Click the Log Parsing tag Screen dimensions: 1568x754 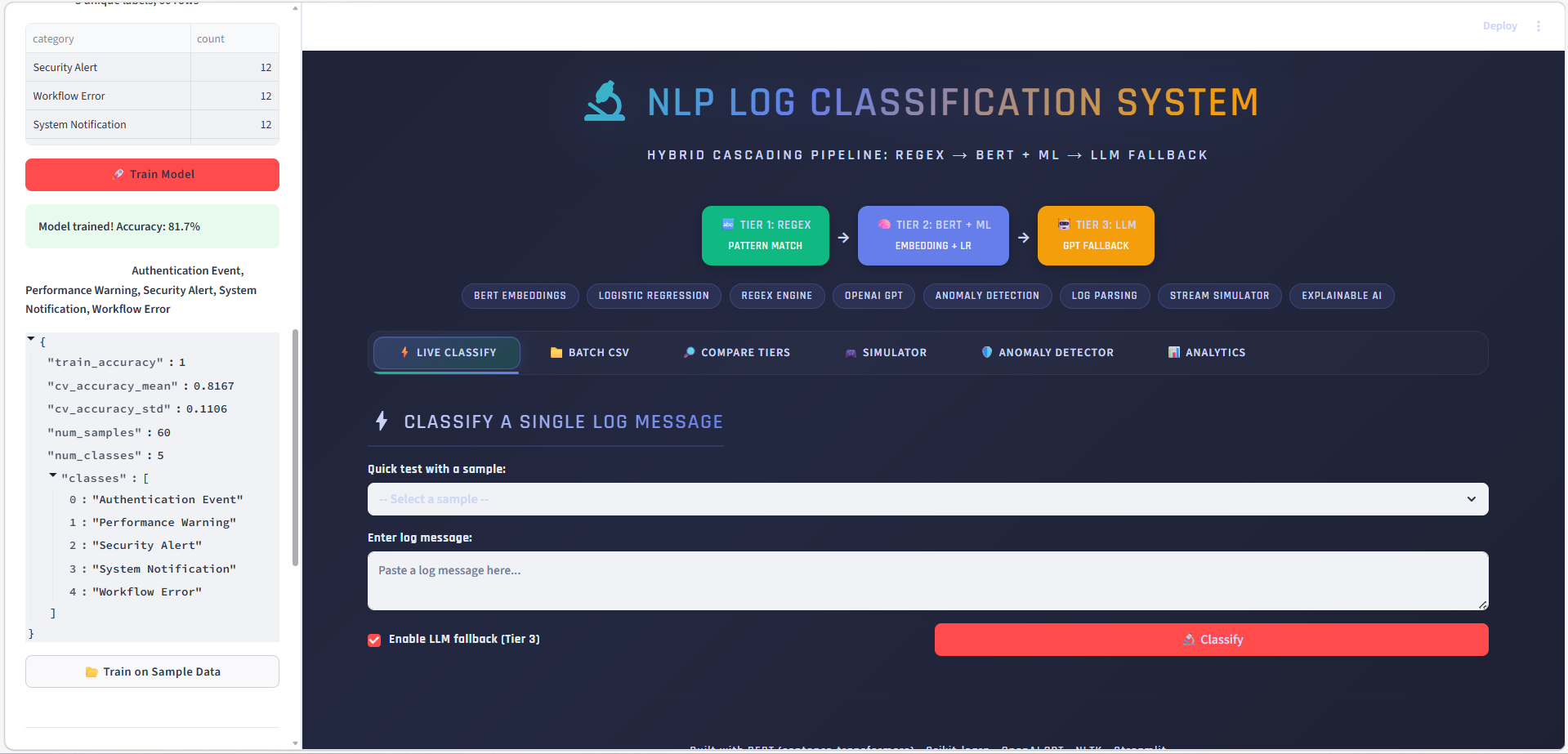(x=1105, y=296)
